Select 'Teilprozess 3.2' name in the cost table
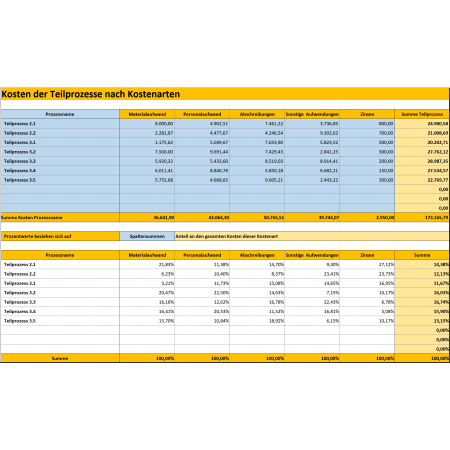Screen dimensions: 450x450 point(20,152)
